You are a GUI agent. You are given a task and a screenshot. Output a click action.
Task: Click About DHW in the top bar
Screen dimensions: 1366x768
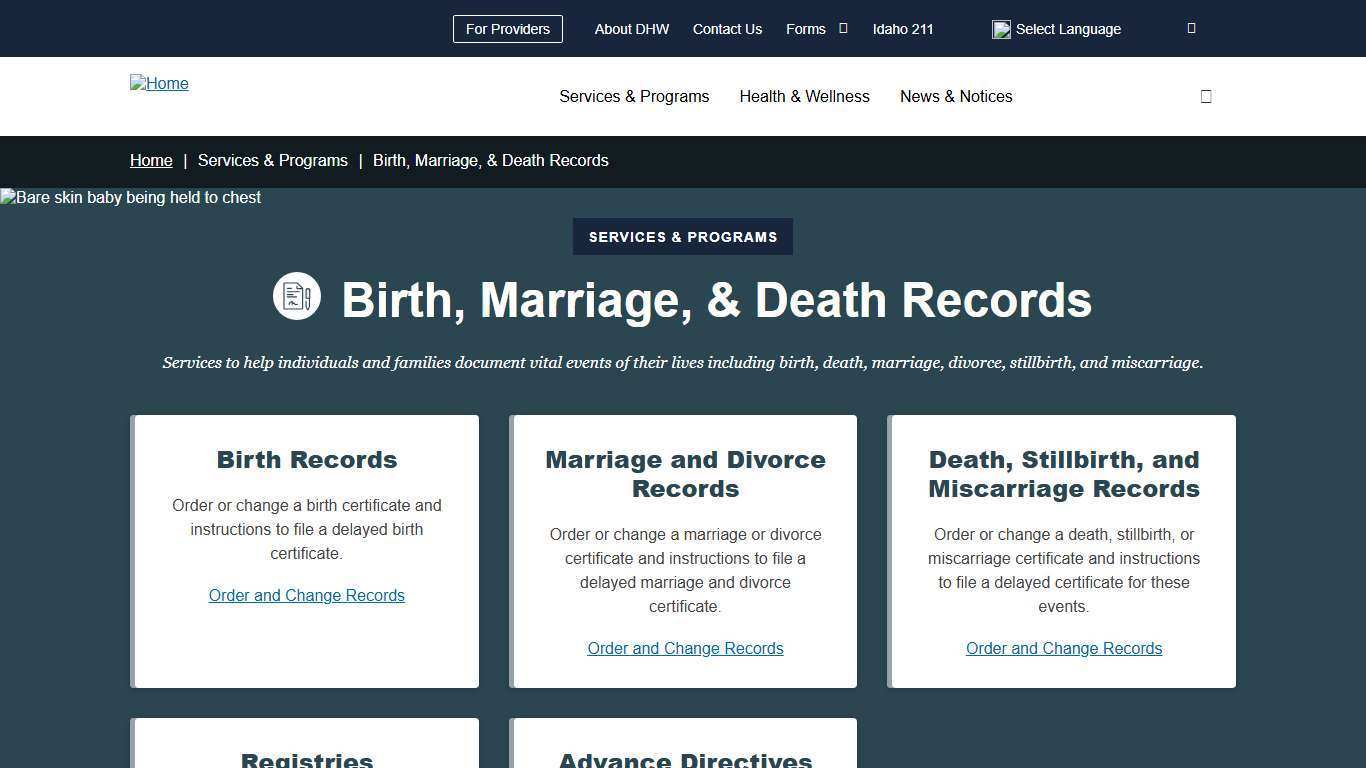click(632, 29)
